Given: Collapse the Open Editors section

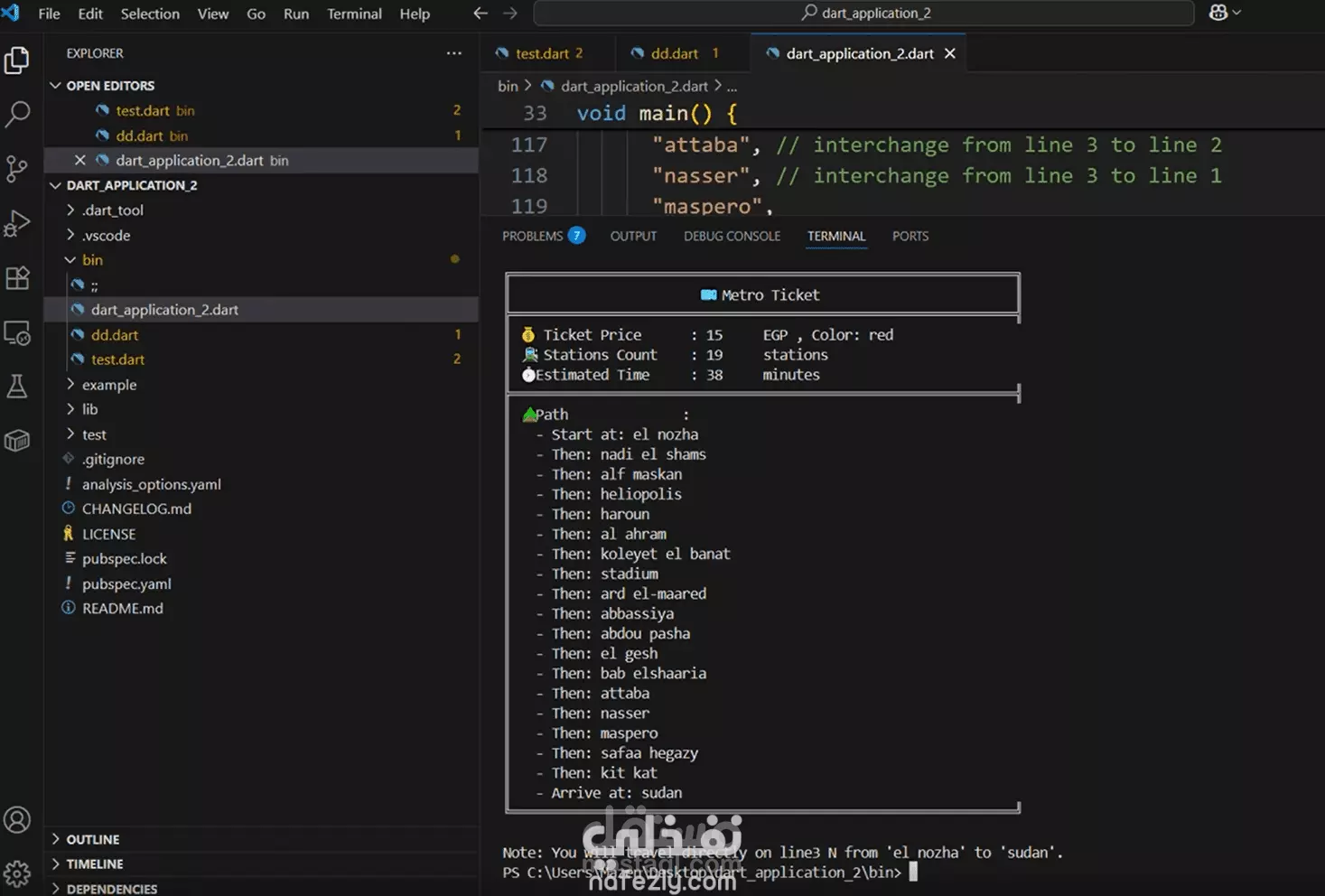Looking at the screenshot, I should 261,85.
